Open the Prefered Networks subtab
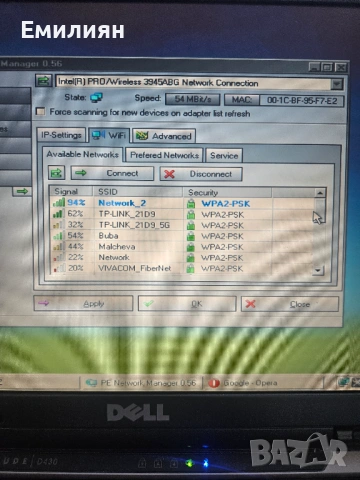360x480 pixels. [164, 155]
